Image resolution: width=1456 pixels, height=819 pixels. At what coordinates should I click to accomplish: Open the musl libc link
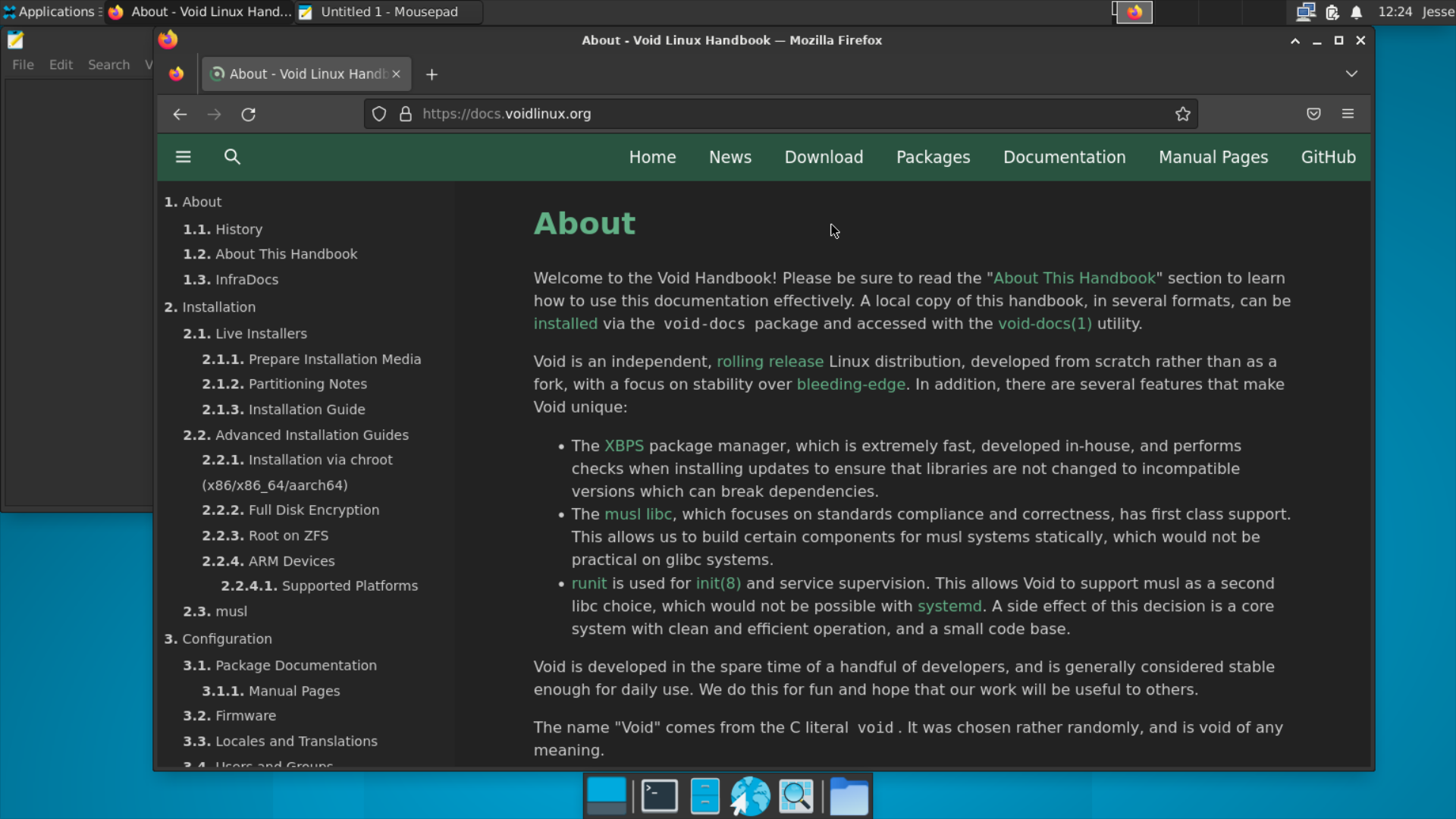tap(638, 514)
